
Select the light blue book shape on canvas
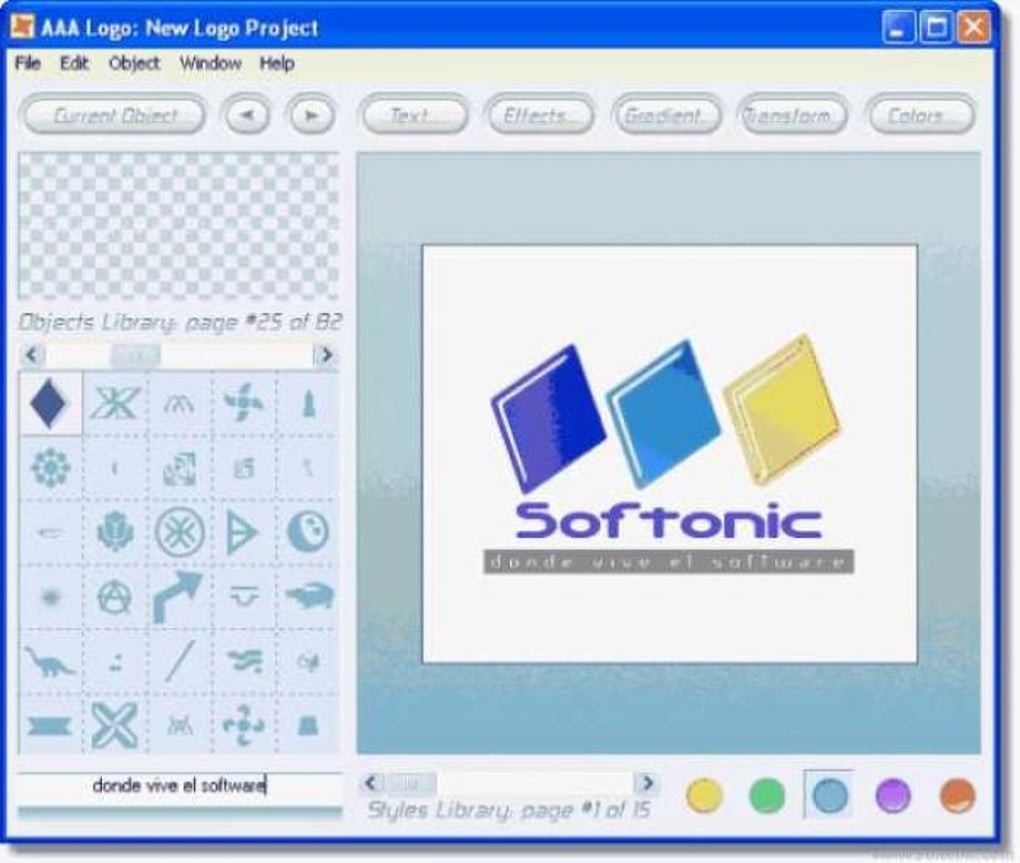click(x=664, y=413)
